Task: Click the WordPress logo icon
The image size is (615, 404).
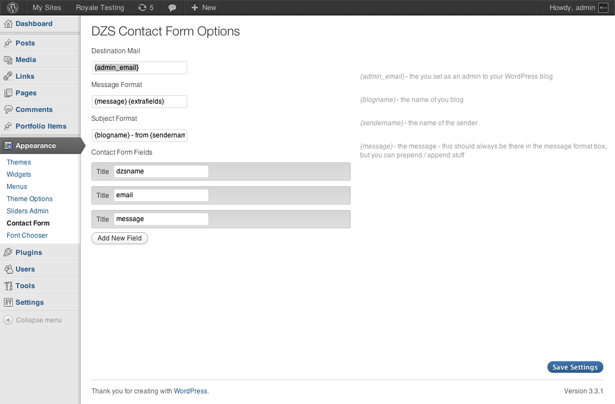Action: (x=13, y=7)
